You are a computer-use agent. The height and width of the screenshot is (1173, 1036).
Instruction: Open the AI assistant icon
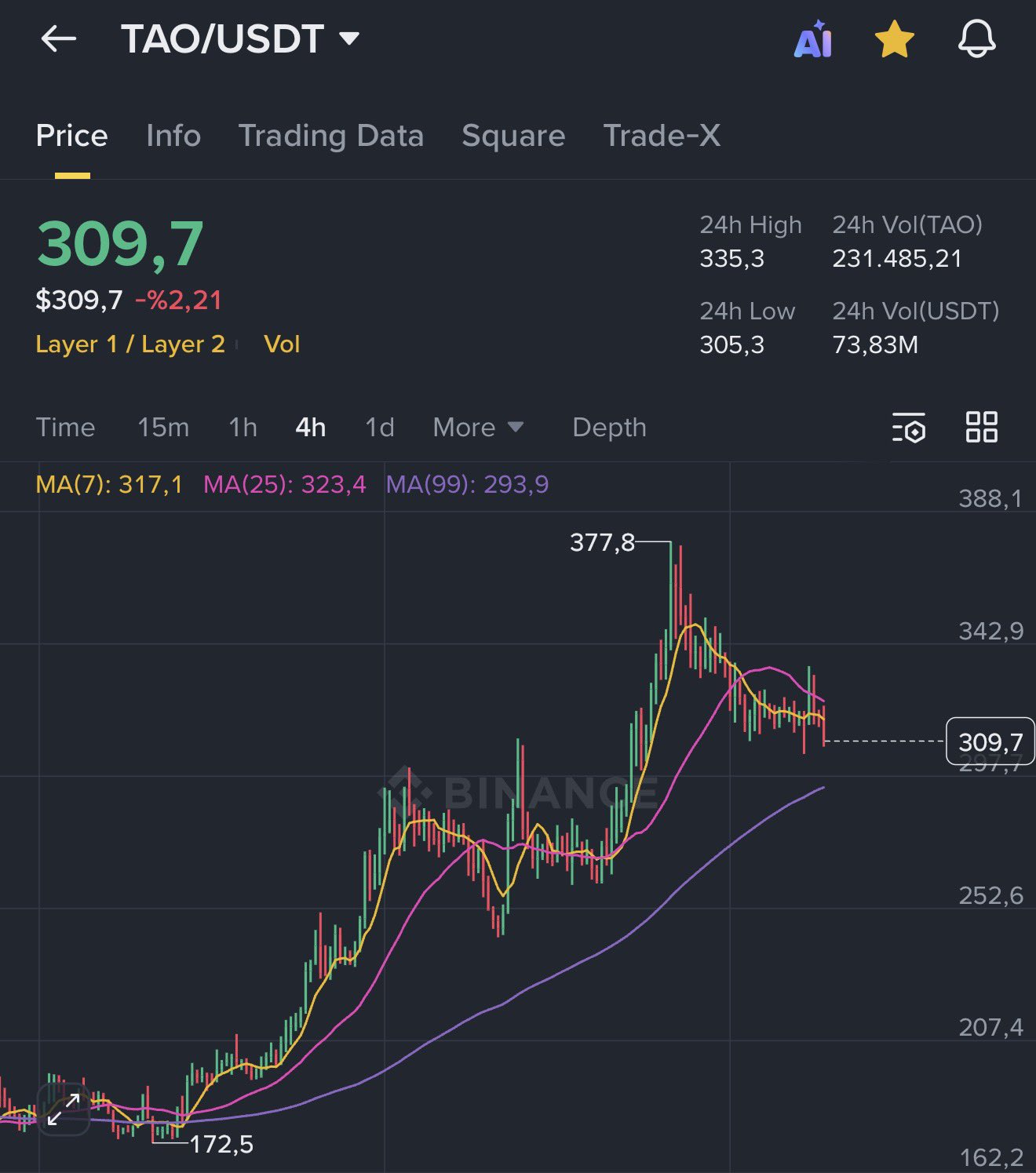(x=812, y=39)
